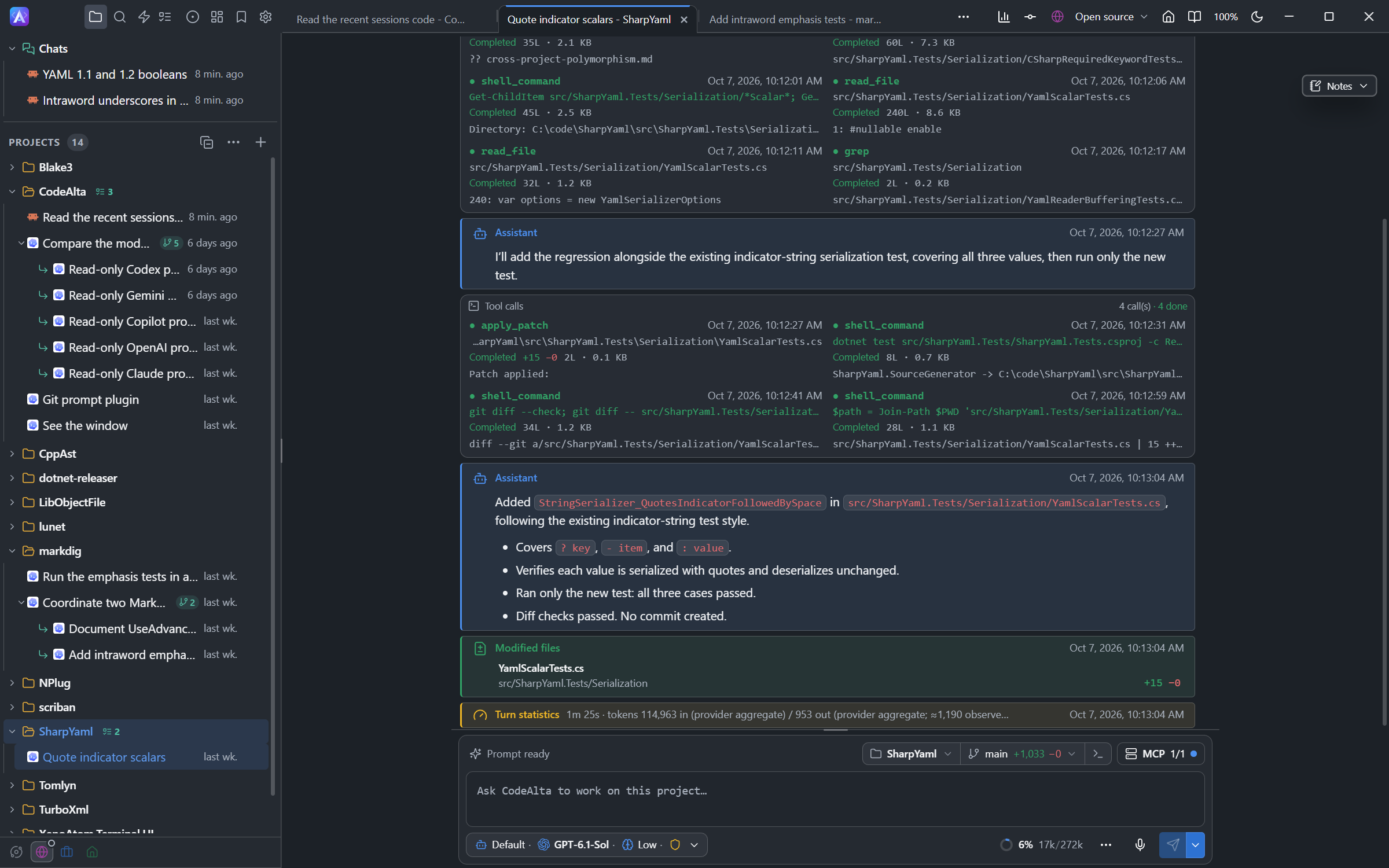Click the Tool calls header with 4 call(s)
Screen dimensions: 1389x868
pos(828,306)
